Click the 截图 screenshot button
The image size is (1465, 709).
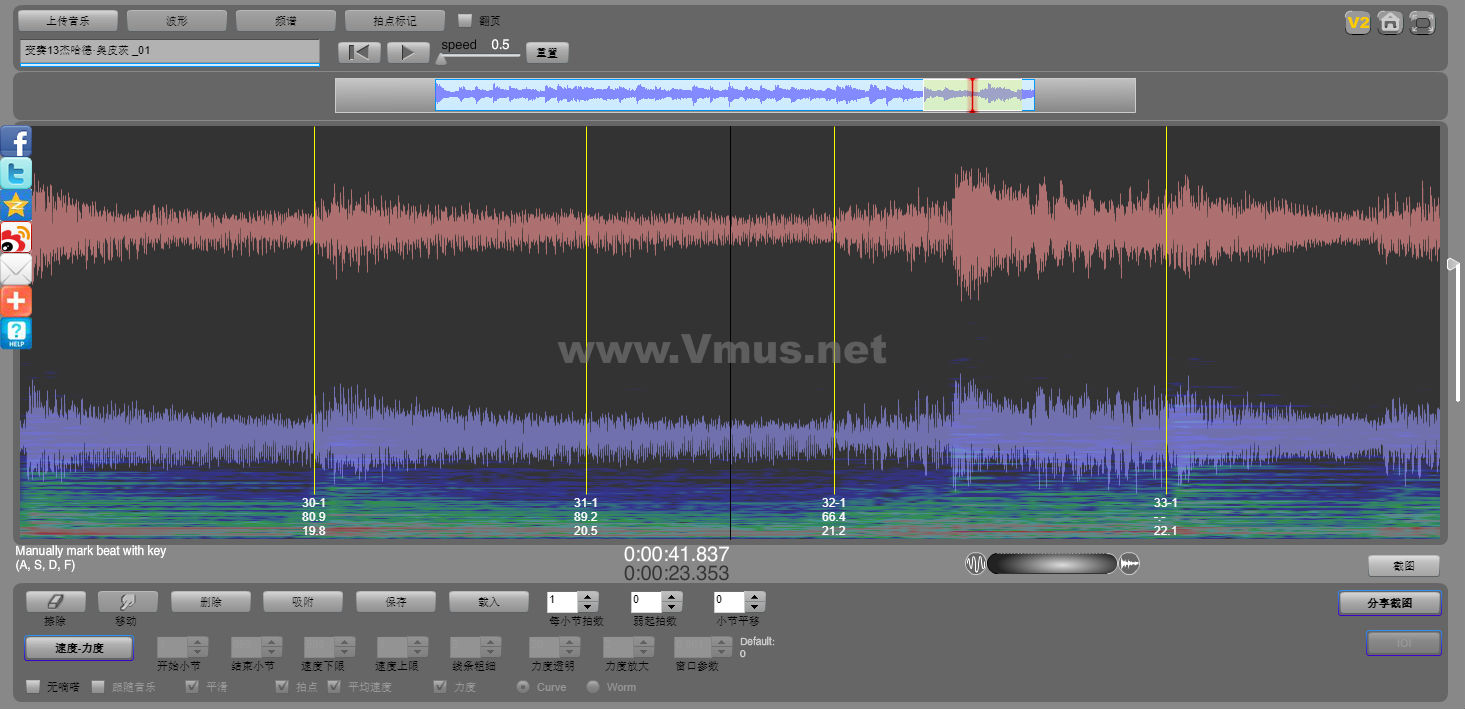tap(1404, 566)
